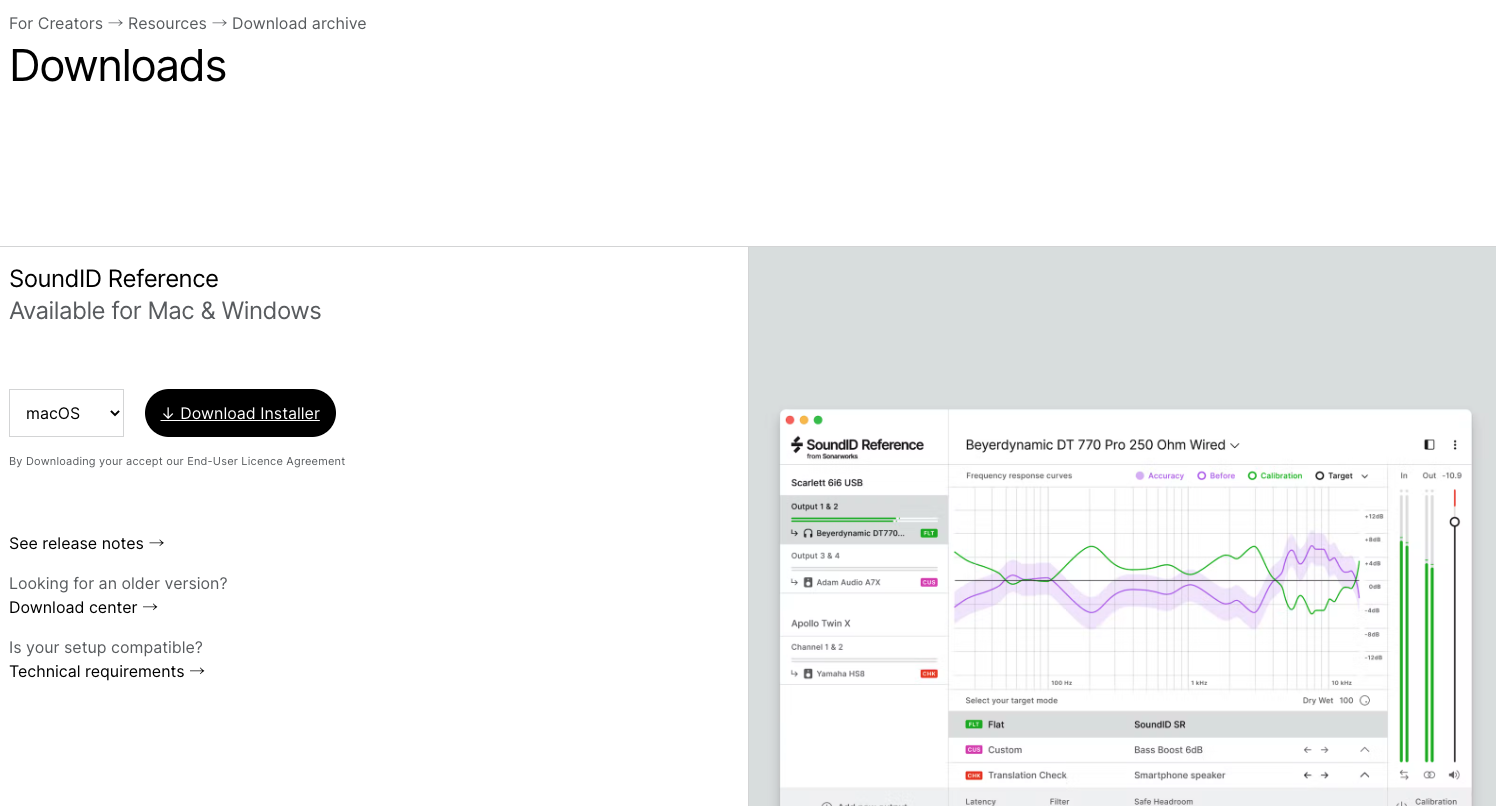This screenshot has width=1496, height=806.
Task: Go to Resources breadcrumb
Action: point(167,23)
